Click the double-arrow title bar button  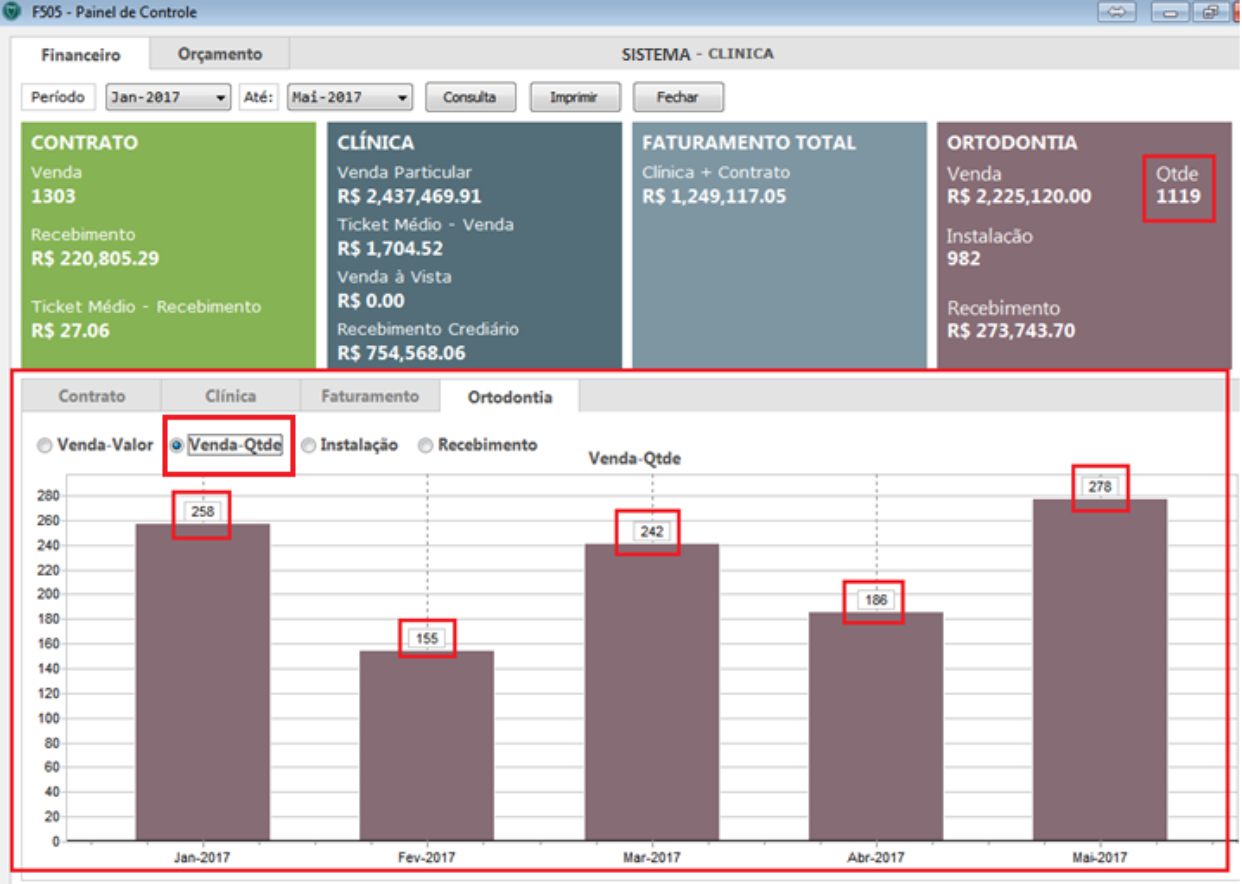pyautogui.click(x=1117, y=13)
